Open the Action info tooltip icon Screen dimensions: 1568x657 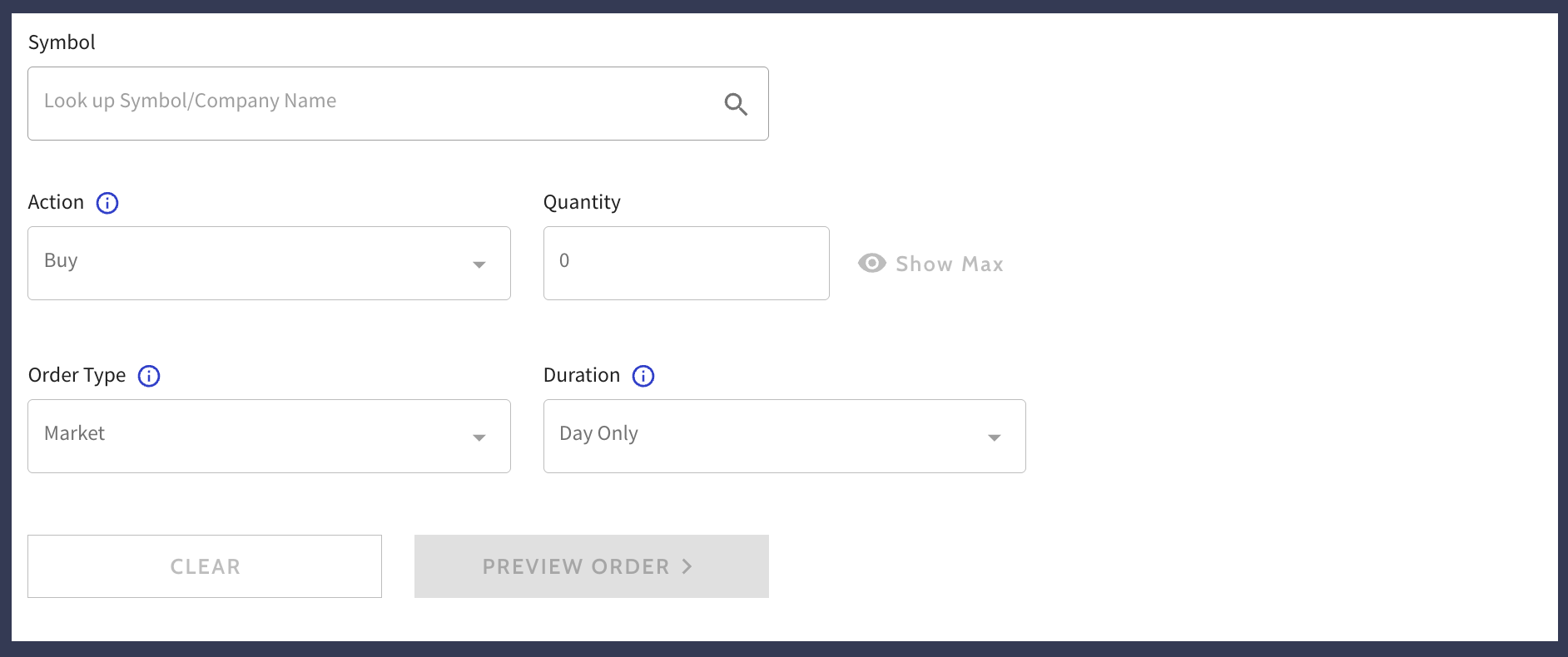point(107,203)
